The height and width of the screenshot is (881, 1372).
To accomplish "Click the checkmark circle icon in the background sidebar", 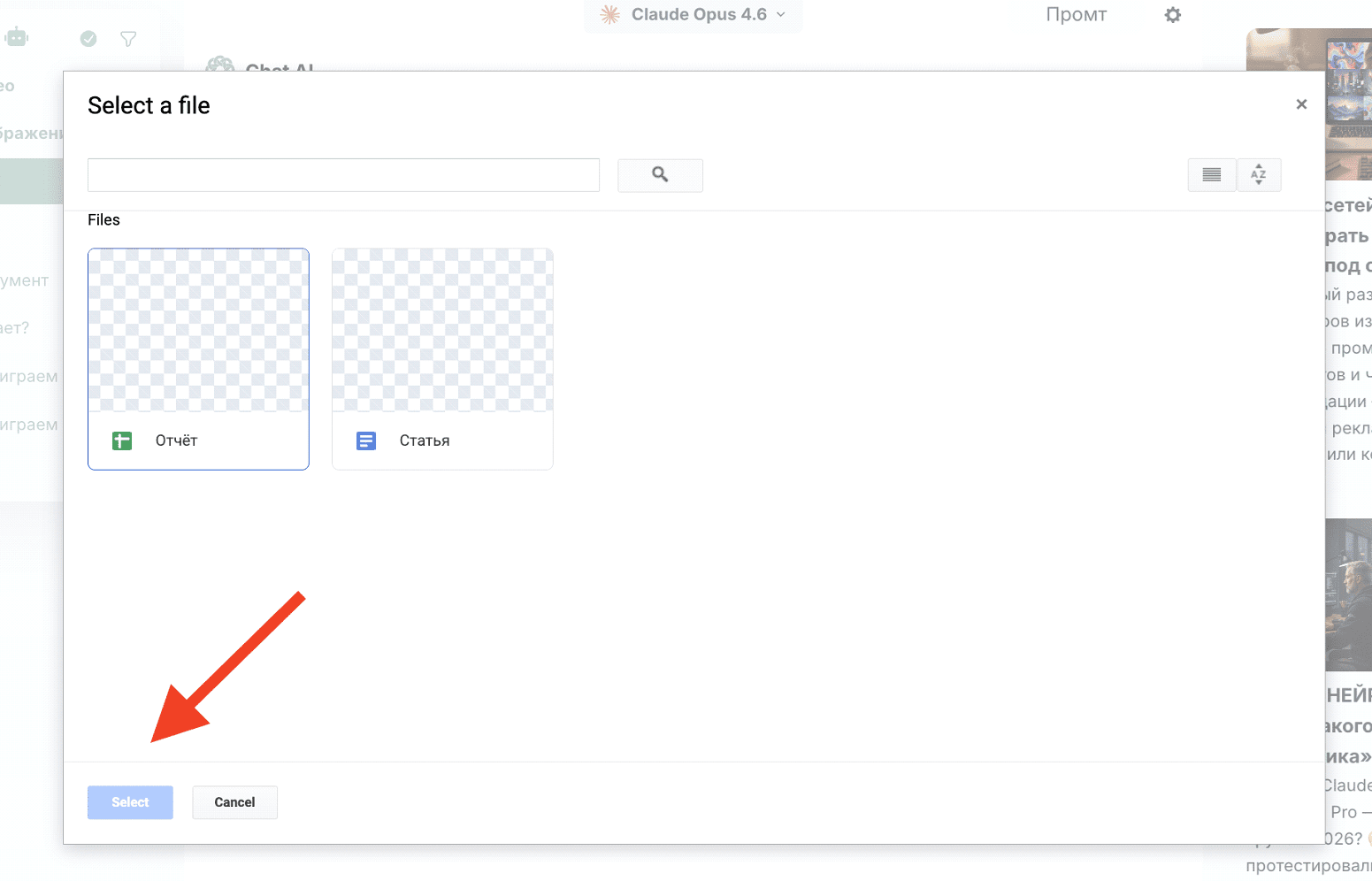I will coord(88,39).
